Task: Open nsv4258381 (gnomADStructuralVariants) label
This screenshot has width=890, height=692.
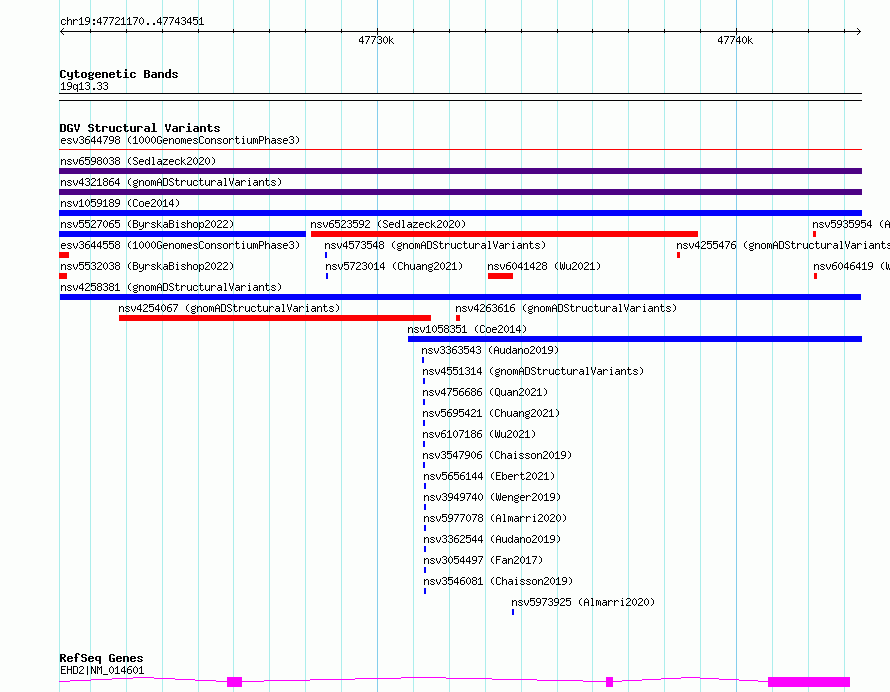Action: tap(171, 287)
